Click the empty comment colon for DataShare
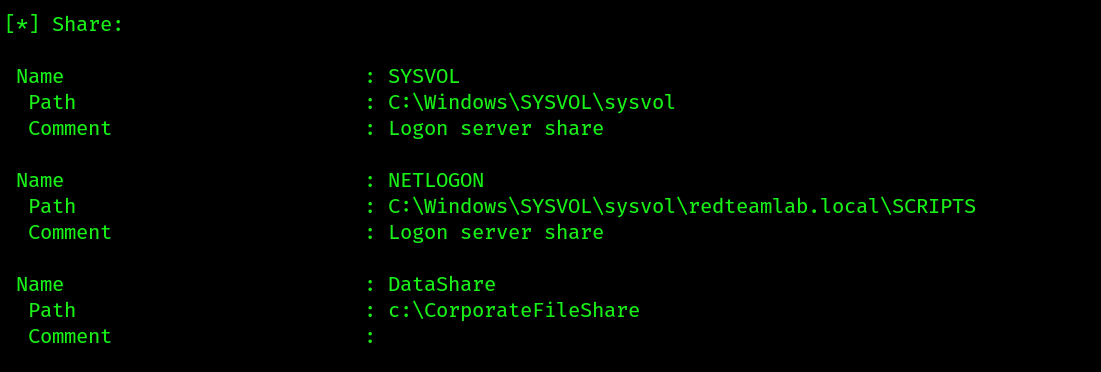 (x=370, y=337)
